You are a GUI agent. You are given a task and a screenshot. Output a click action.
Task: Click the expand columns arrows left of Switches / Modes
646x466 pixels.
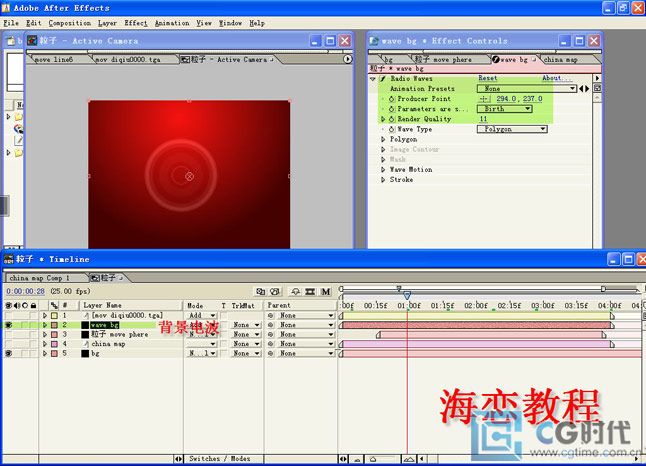(x=178, y=459)
